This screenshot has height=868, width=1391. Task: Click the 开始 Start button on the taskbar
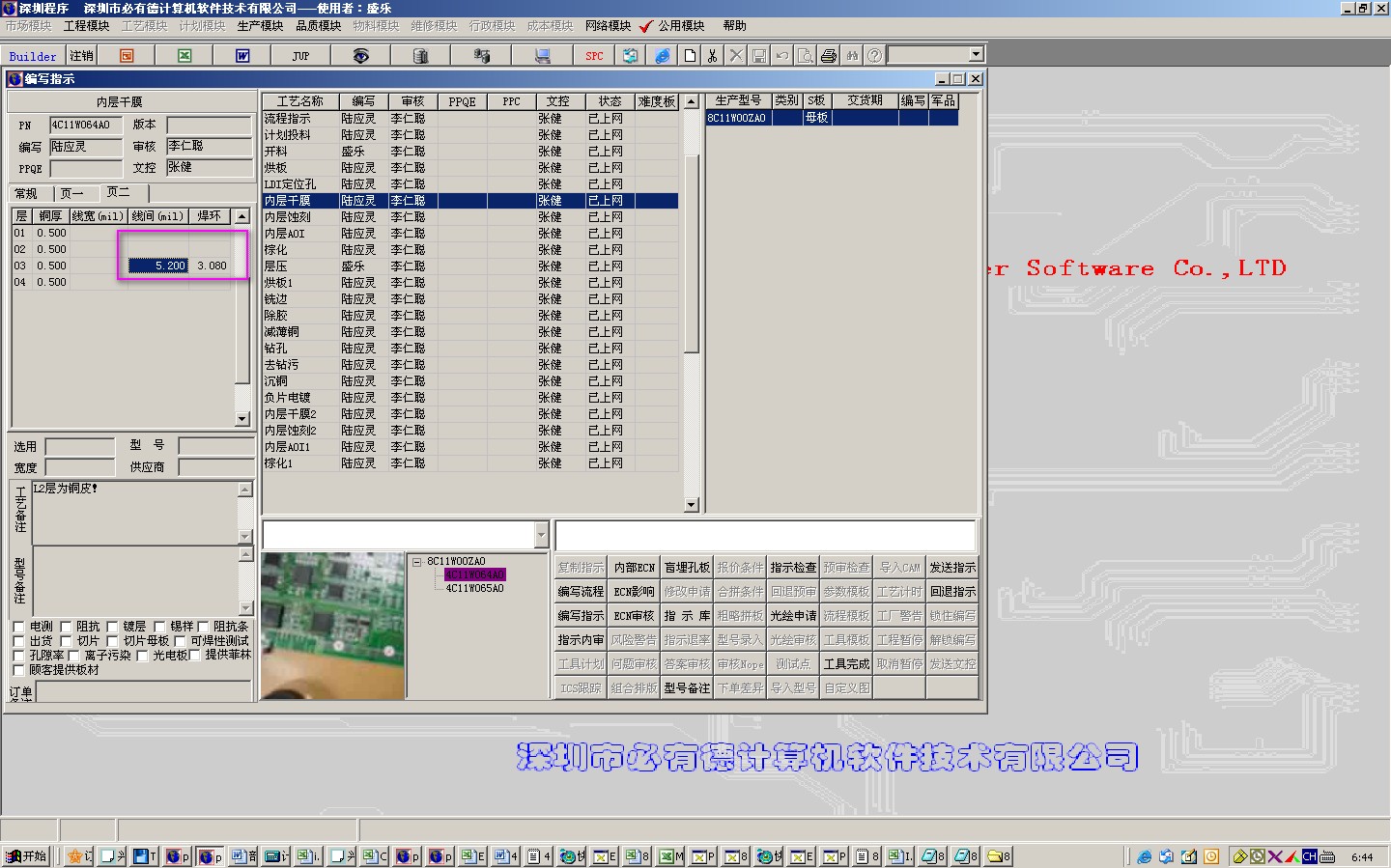27,856
